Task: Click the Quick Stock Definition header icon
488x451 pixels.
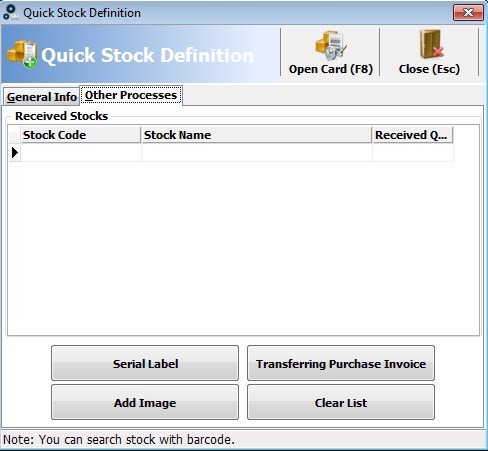Action: point(22,54)
